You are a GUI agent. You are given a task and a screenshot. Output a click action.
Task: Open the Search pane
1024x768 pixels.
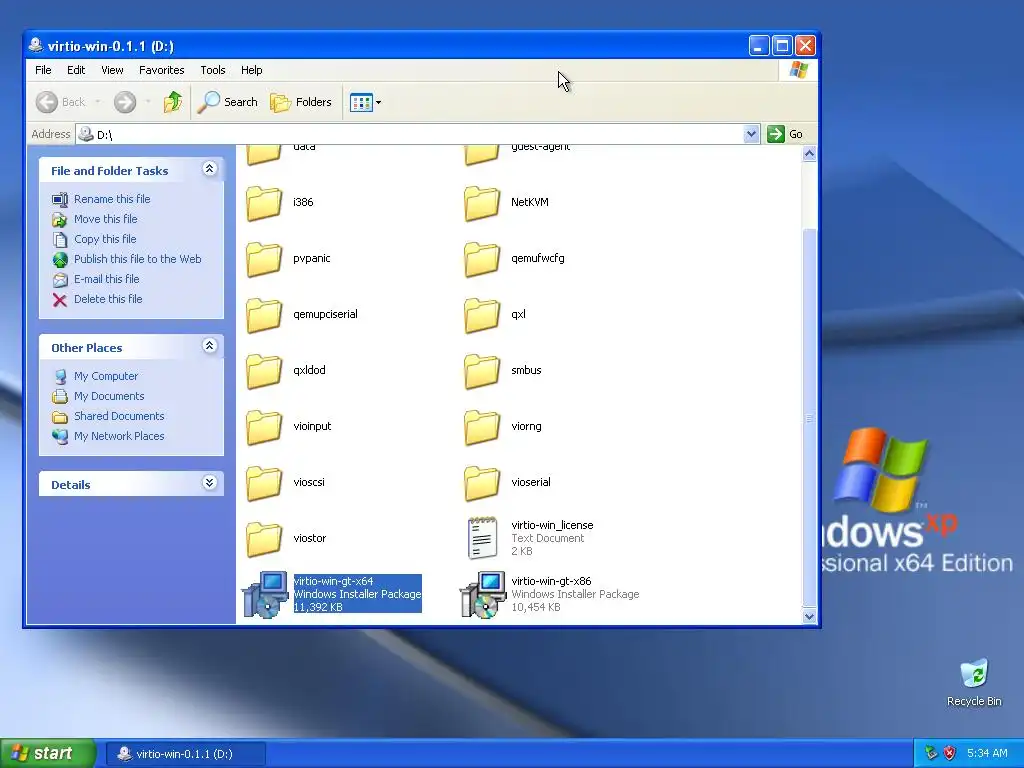228,102
